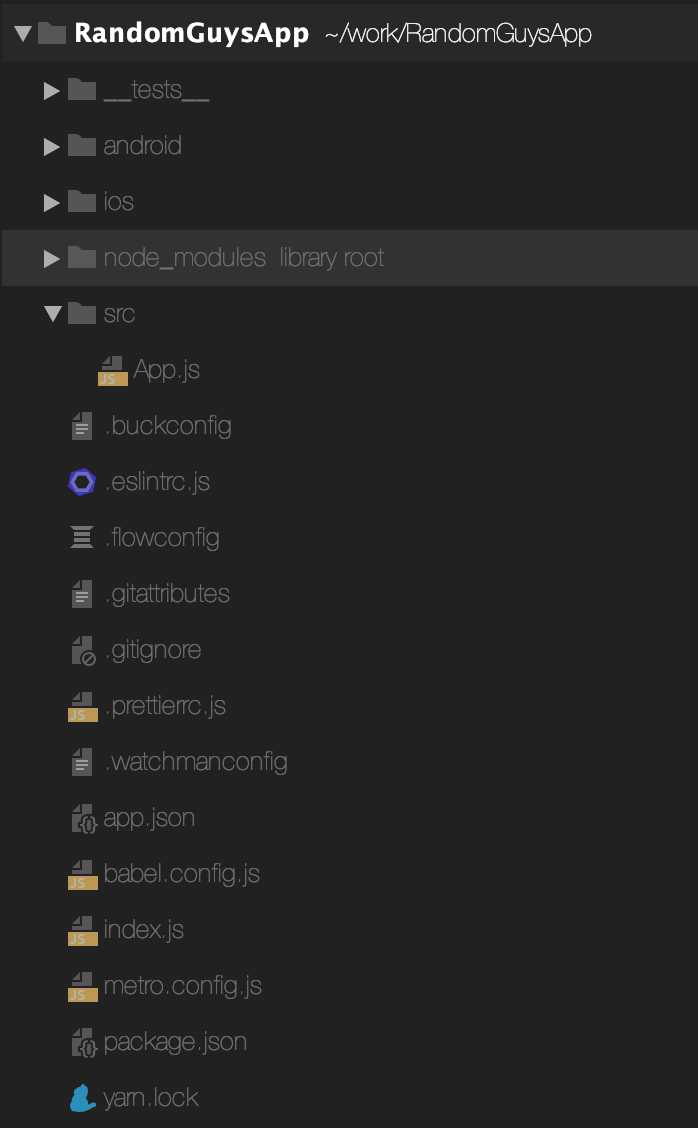Image resolution: width=698 pixels, height=1128 pixels.
Task: Expand the android folder arrow
Action: point(51,147)
